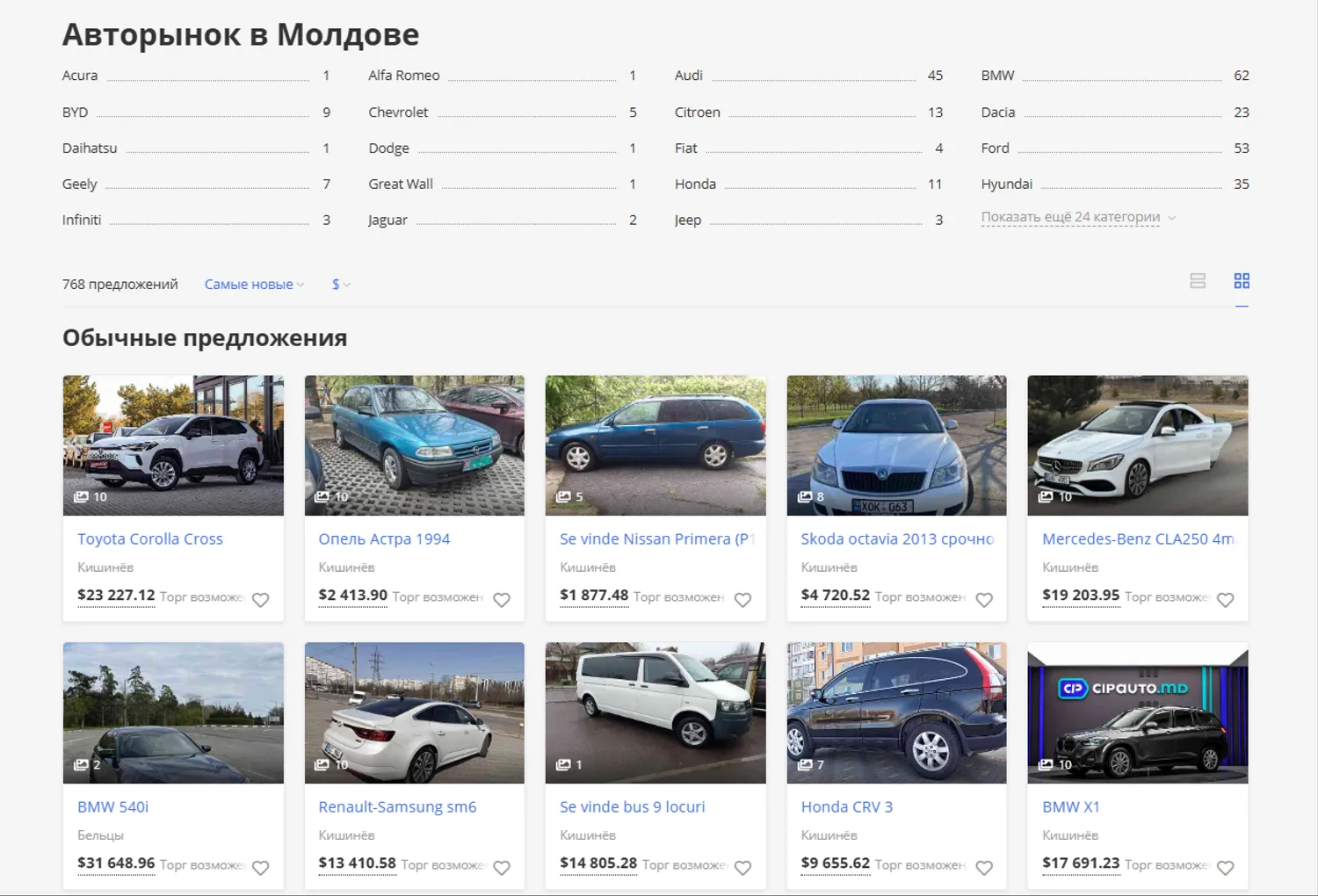Open the Se vinde Nissan Primera title
Image resolution: width=1318 pixels, height=896 pixels.
coord(657,539)
